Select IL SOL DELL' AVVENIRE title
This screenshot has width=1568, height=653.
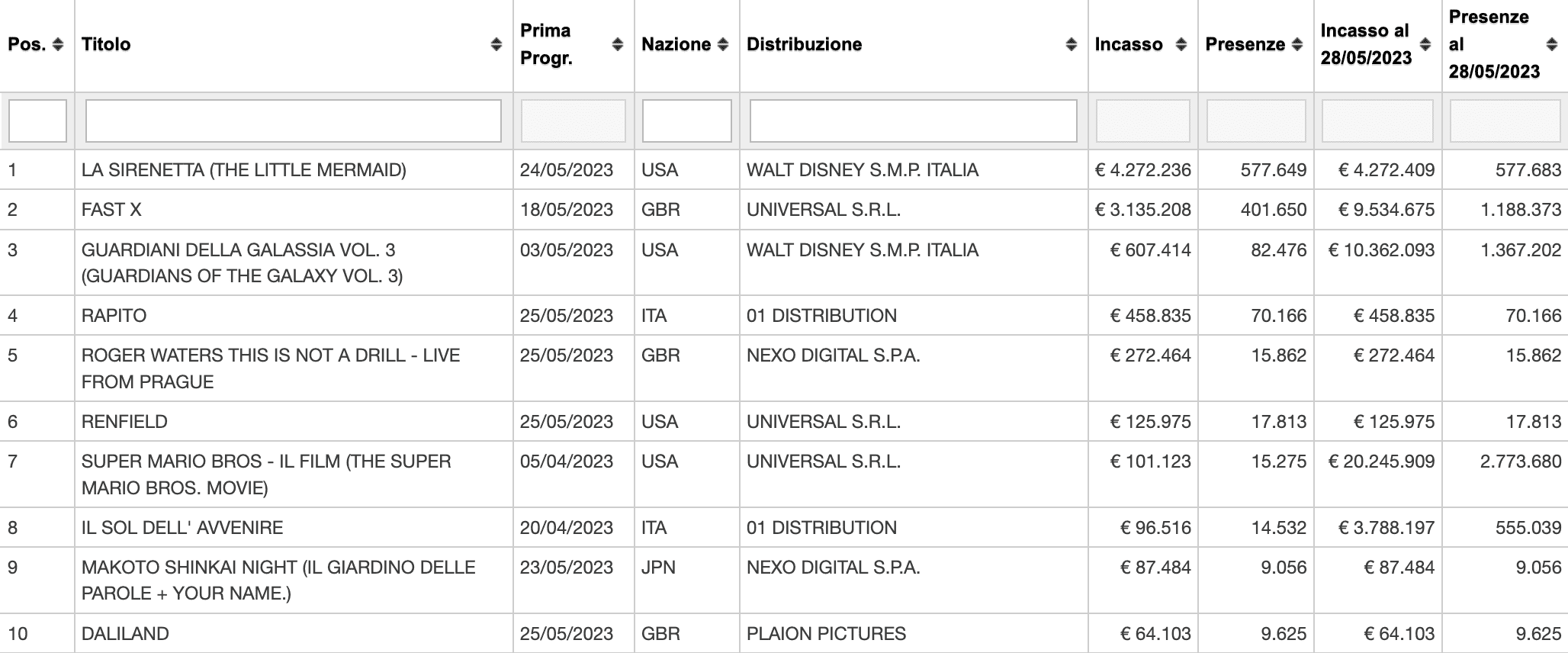coord(182,527)
